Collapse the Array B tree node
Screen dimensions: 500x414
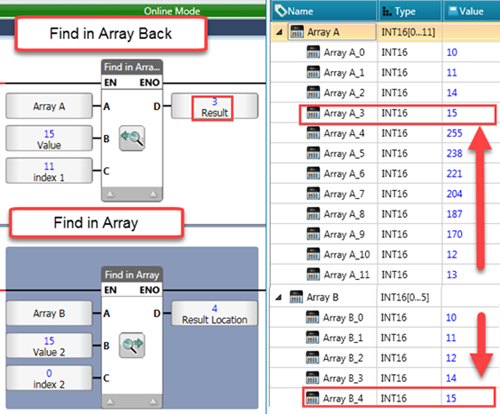[279, 297]
